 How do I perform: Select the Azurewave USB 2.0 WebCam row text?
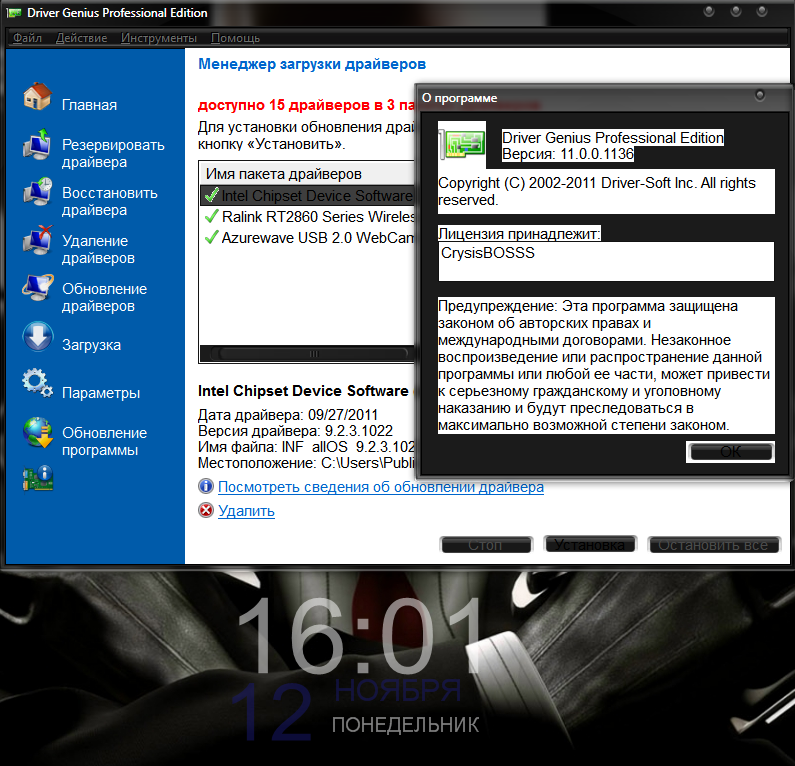[x=318, y=237]
